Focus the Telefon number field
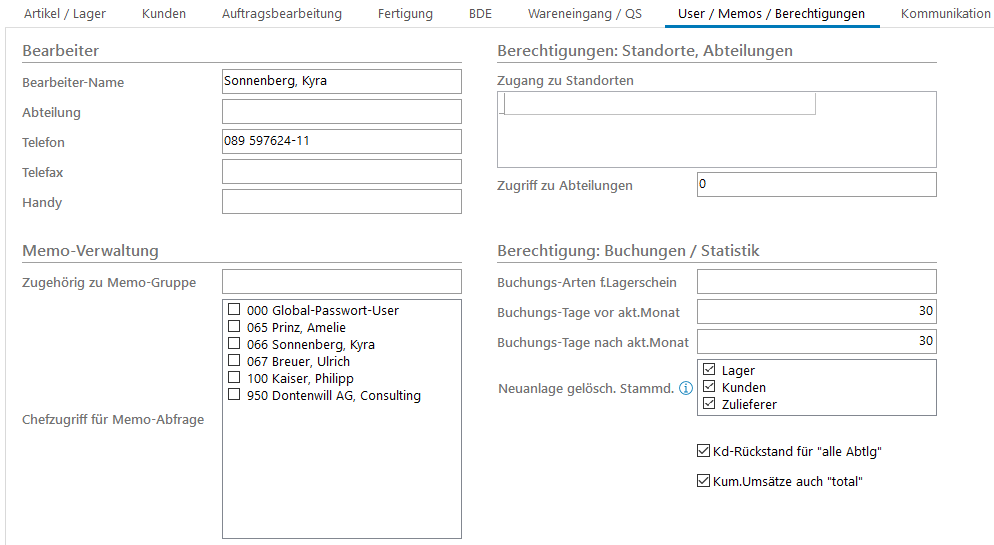This screenshot has height=545, width=994. [341, 142]
